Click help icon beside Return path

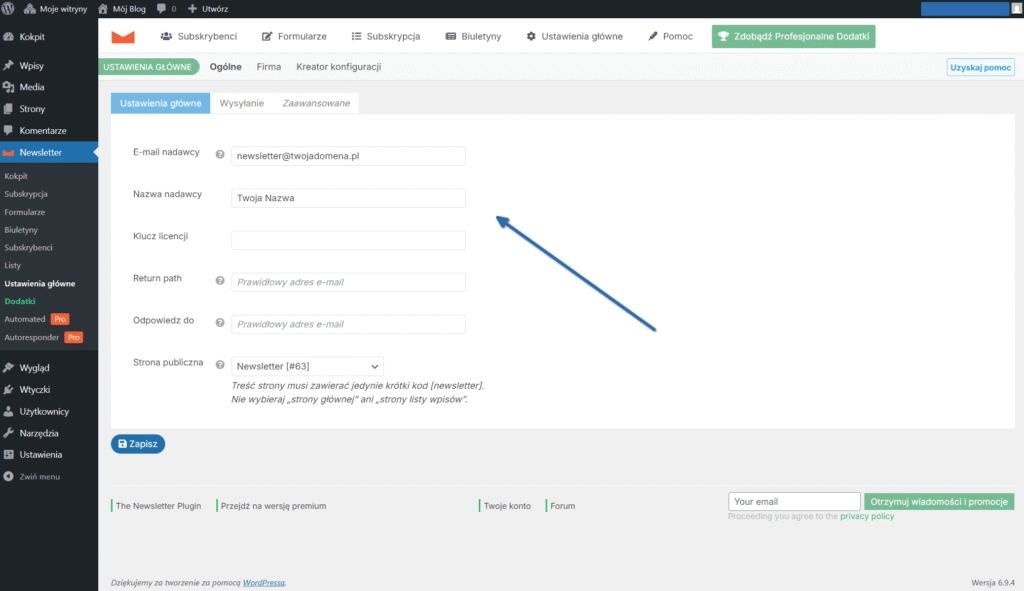[x=220, y=280]
